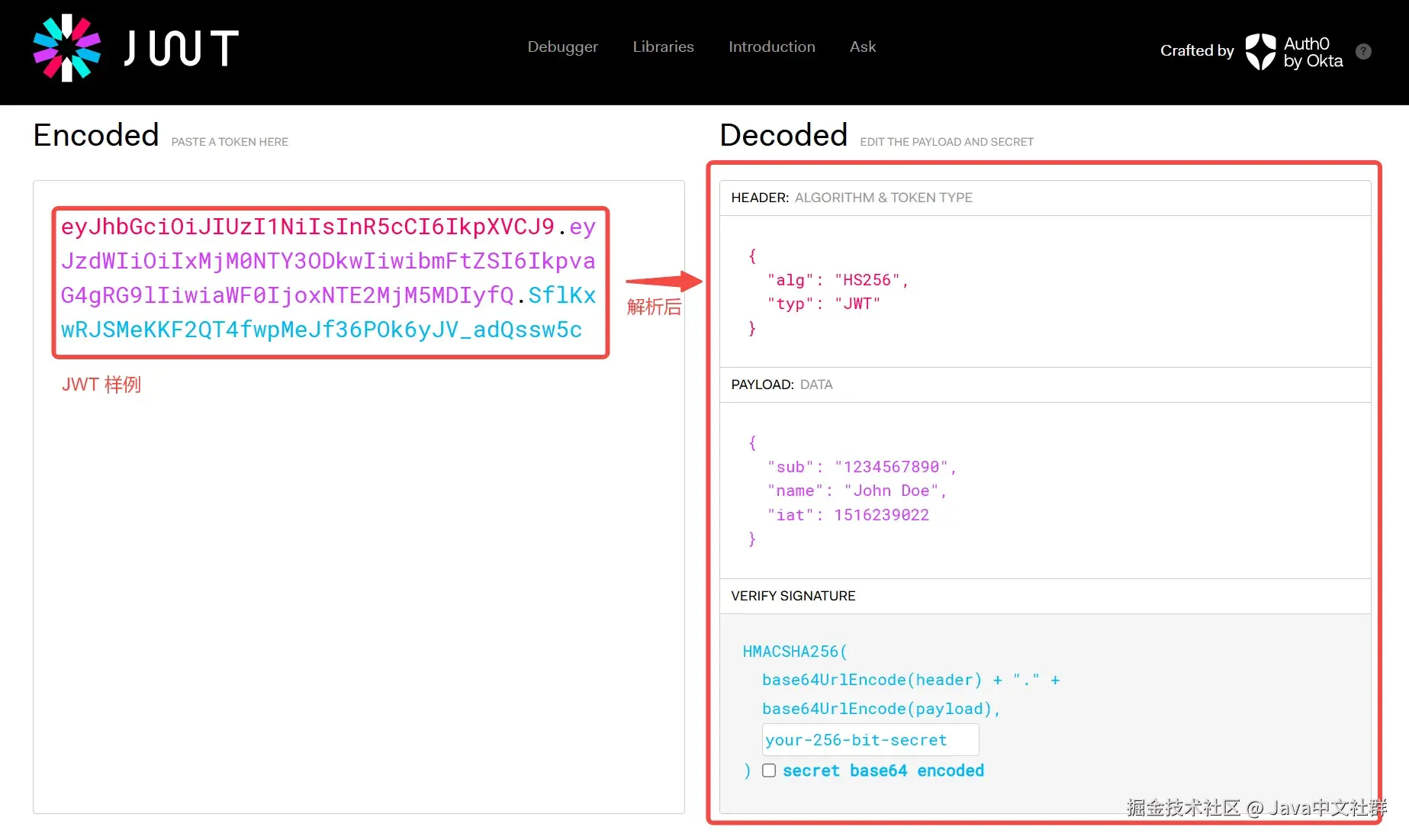Screen dimensions: 1409x840
Task: Click the "alg": "HS256" header line
Action: tap(837, 280)
